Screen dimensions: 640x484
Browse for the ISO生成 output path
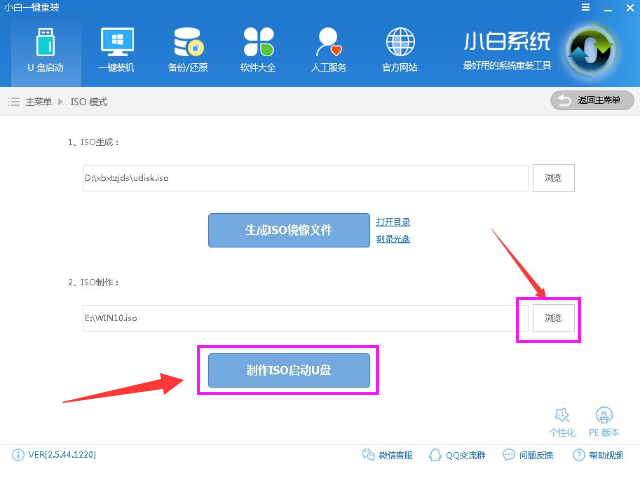coord(553,178)
